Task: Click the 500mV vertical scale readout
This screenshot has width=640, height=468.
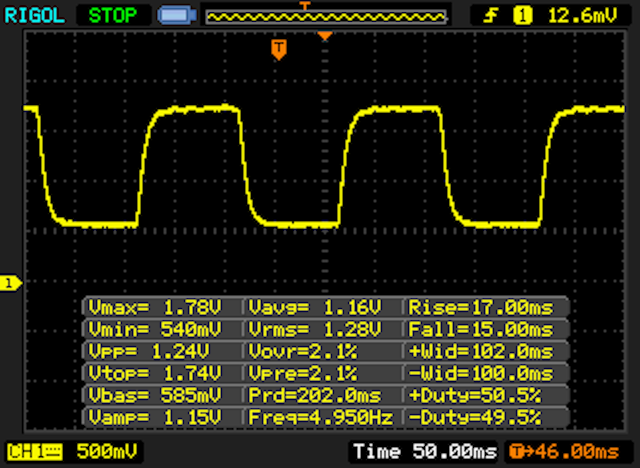Action: click(x=107, y=452)
